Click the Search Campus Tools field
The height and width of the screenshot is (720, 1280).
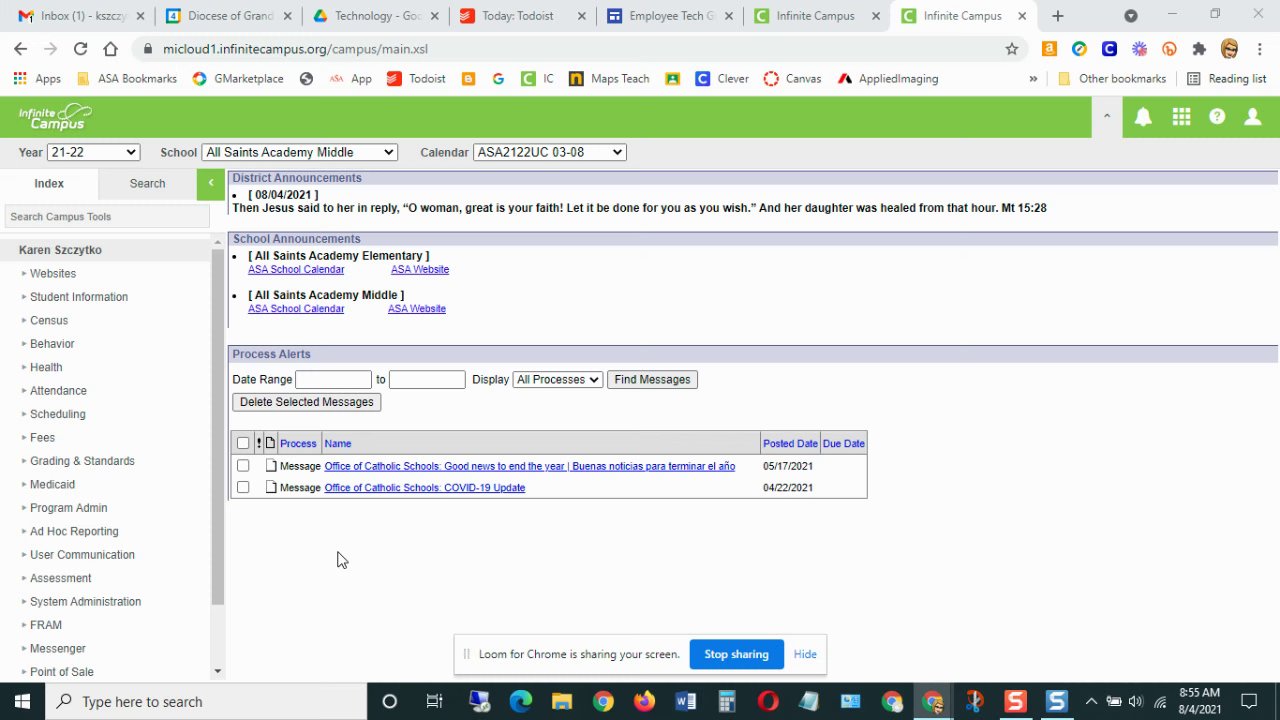tap(105, 217)
